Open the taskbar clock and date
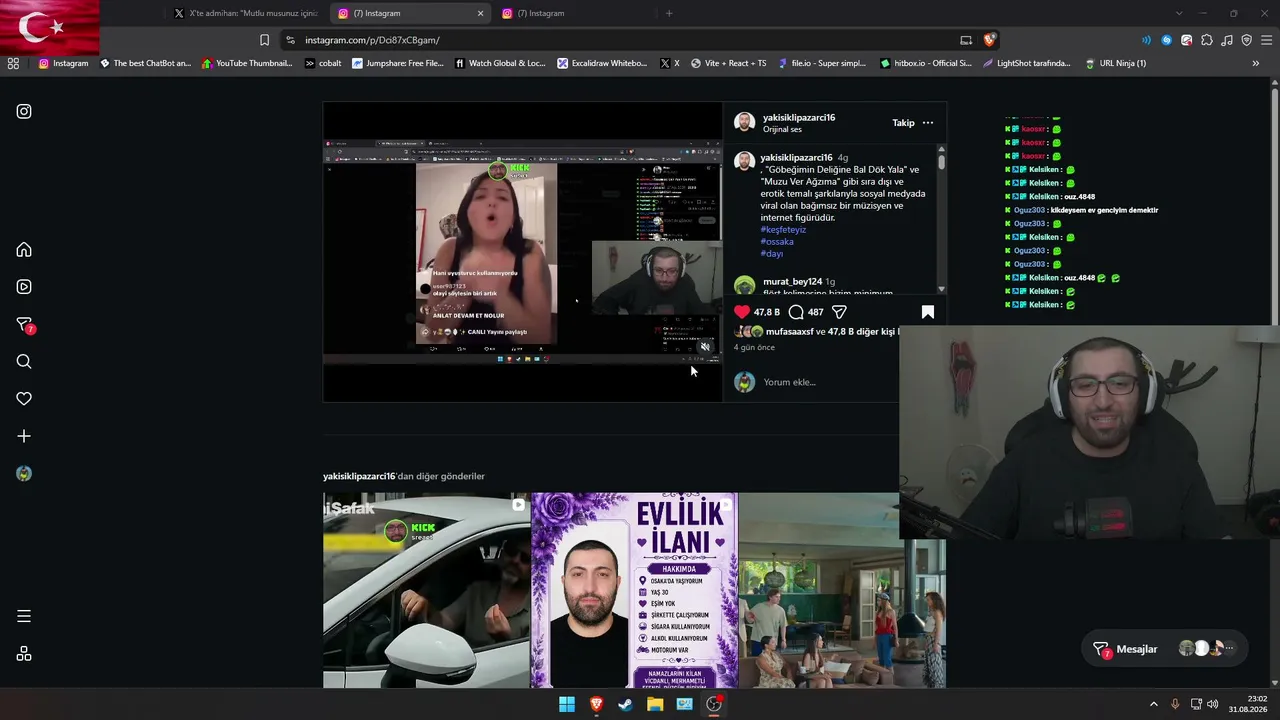This screenshot has height=720, width=1280. coord(1248,704)
